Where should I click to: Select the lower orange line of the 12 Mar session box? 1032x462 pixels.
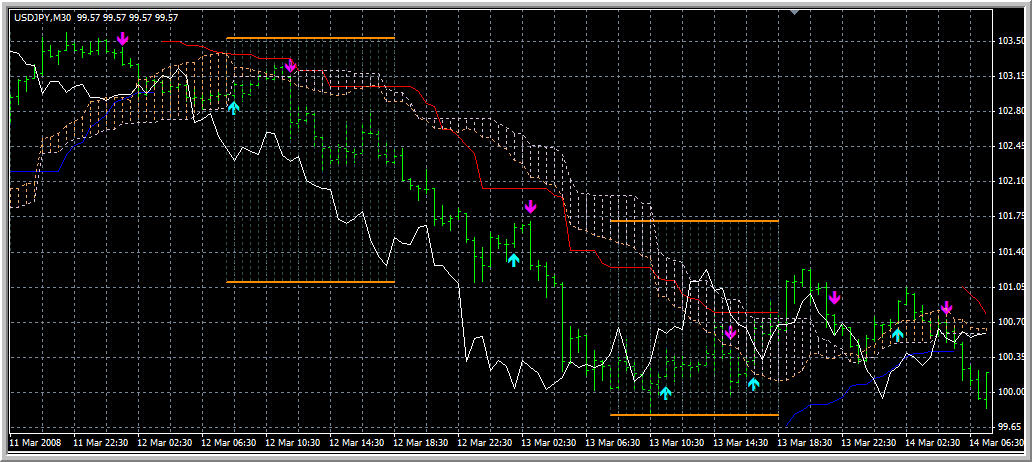[310, 282]
